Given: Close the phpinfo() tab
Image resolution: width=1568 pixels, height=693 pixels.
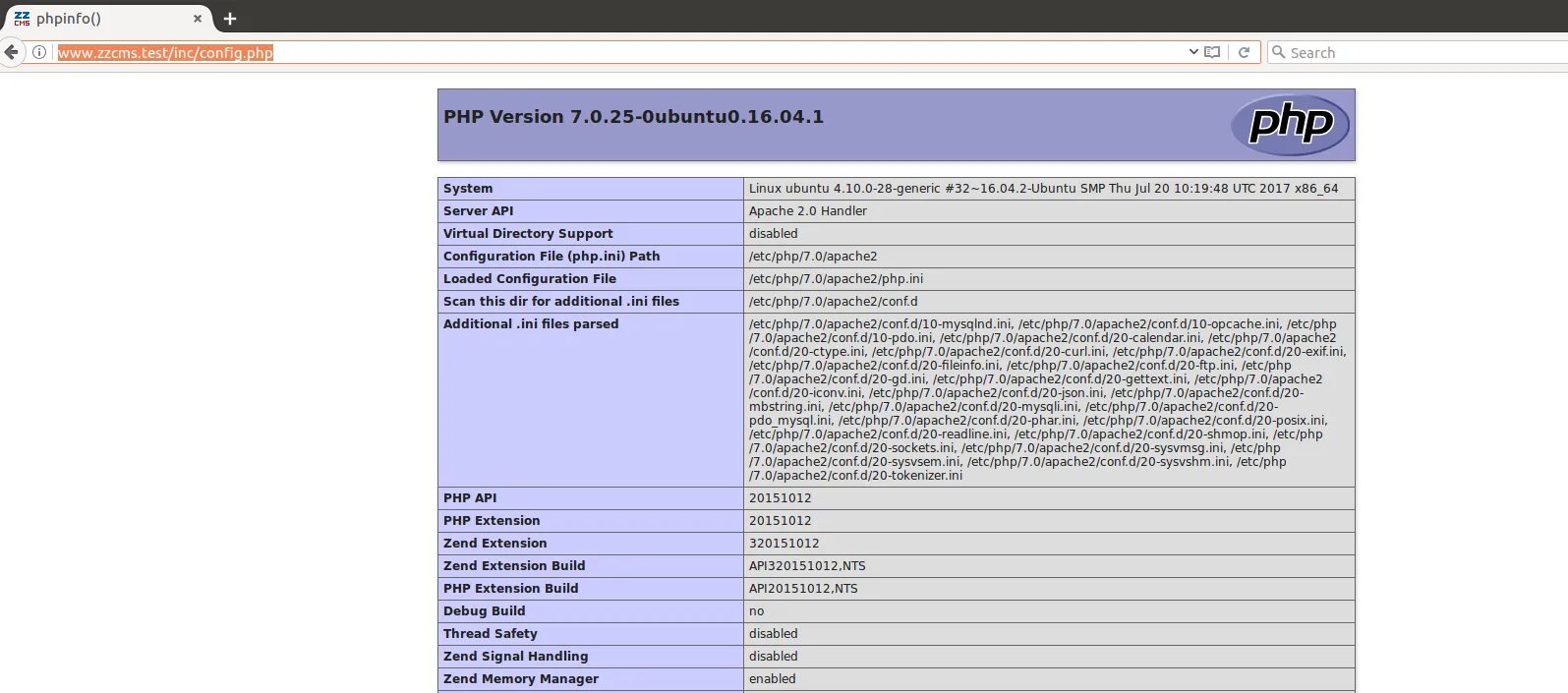Looking at the screenshot, I should pyautogui.click(x=198, y=19).
